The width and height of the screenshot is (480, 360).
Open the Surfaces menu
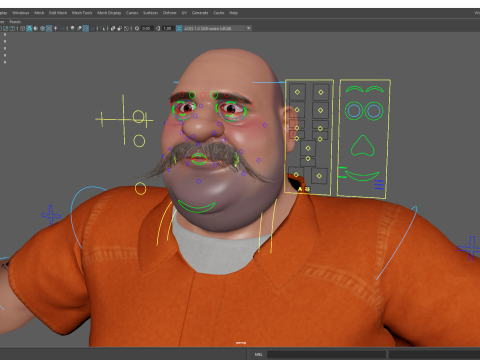(x=151, y=13)
